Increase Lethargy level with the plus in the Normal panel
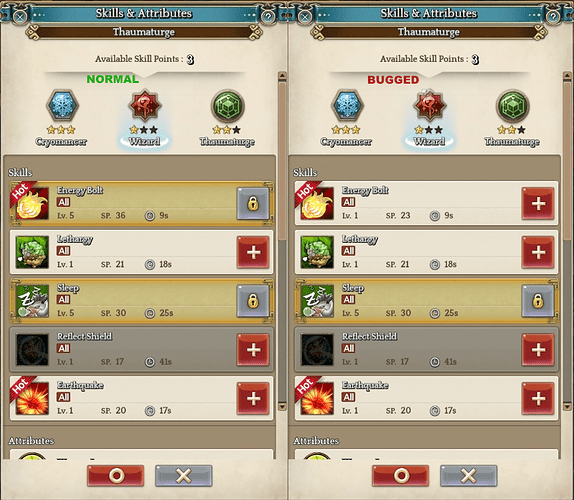The width and height of the screenshot is (574, 500). click(x=253, y=252)
